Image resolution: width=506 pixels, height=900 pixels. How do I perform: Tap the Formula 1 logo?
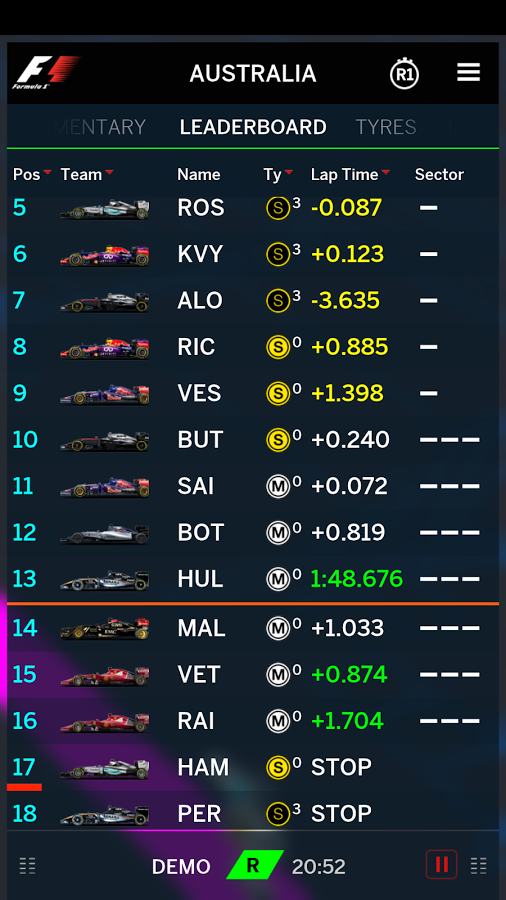46,72
